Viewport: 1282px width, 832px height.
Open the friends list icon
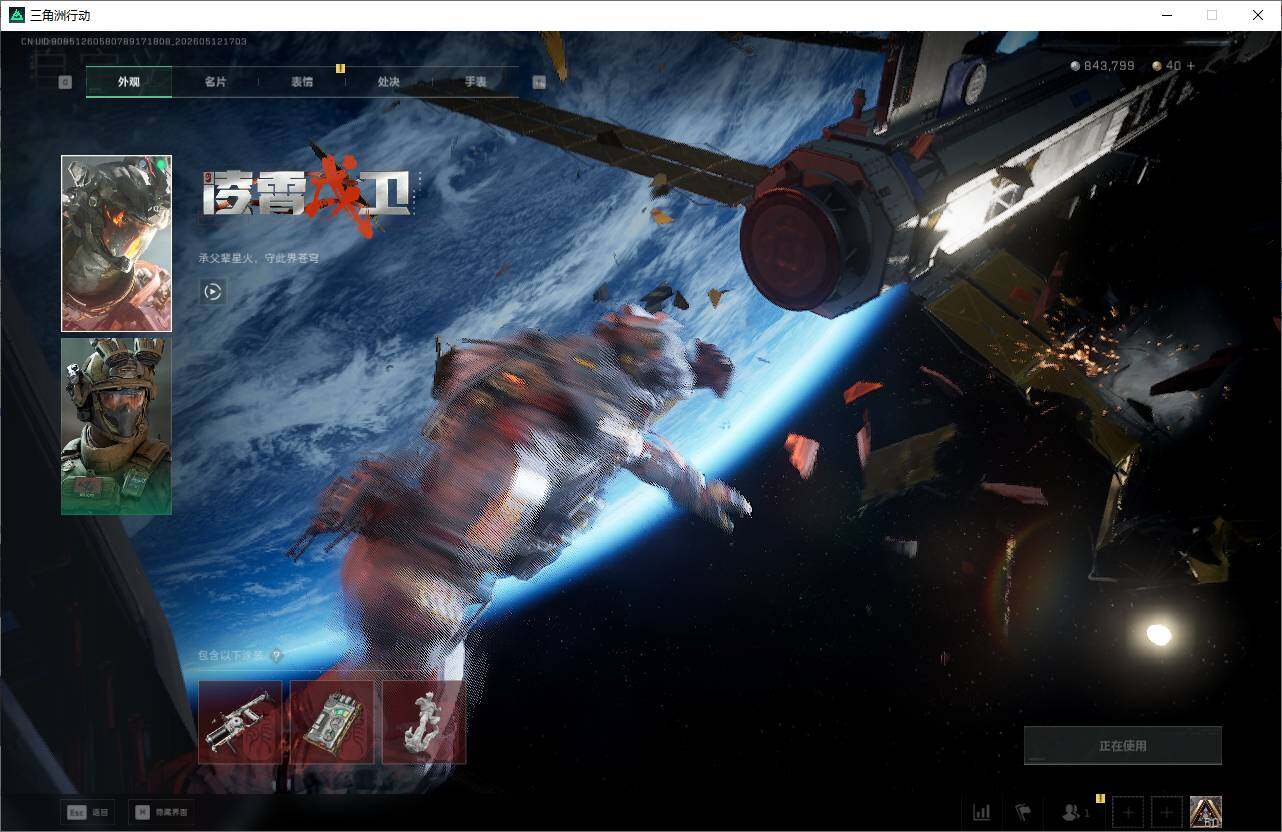click(1075, 812)
